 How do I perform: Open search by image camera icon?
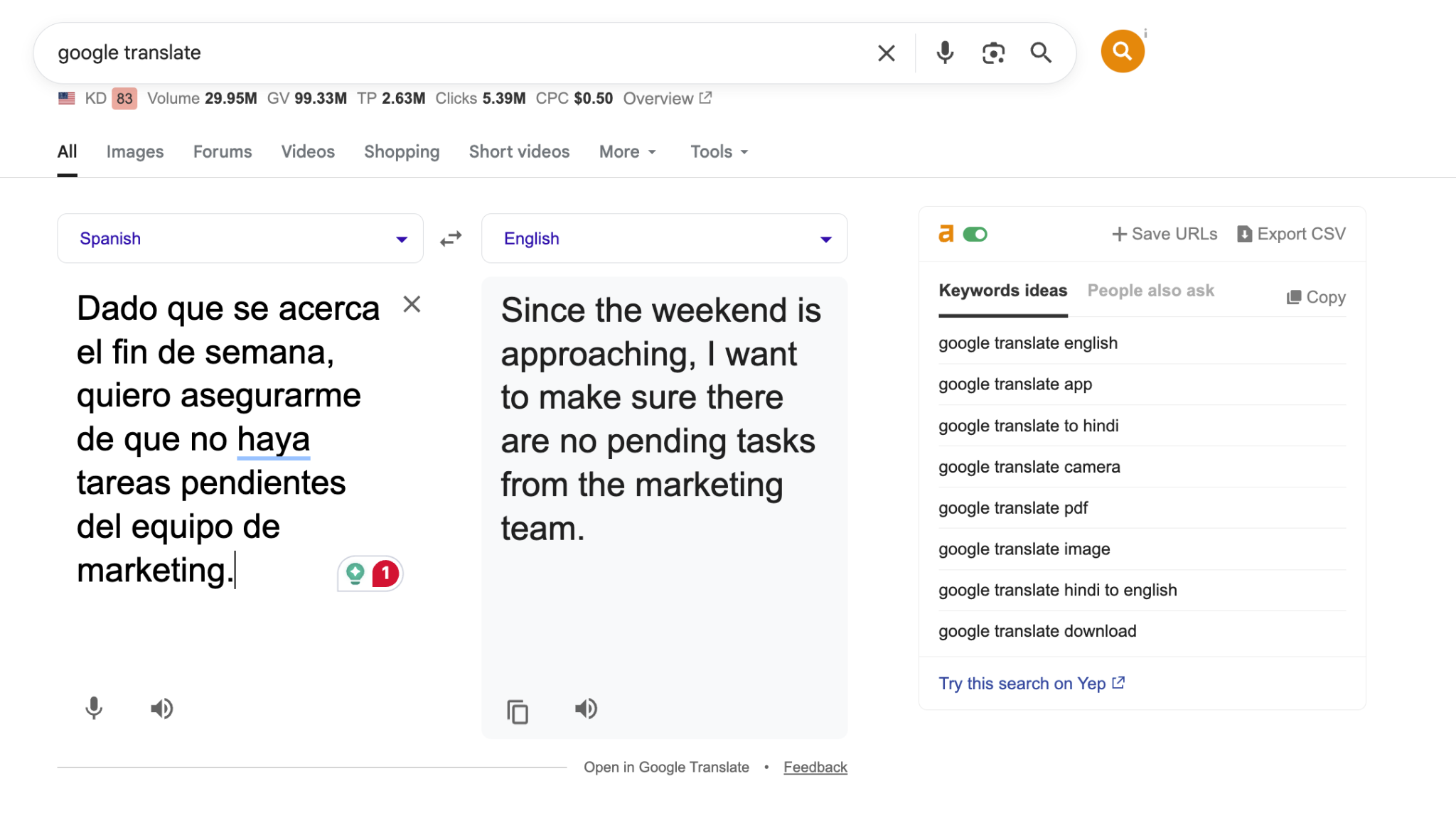point(993,53)
